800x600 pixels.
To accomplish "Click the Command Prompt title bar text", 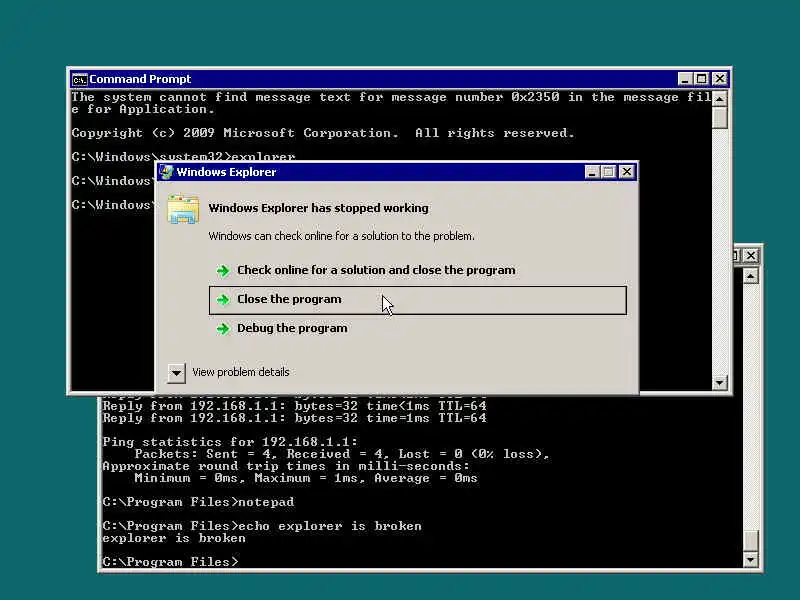I will click(140, 79).
